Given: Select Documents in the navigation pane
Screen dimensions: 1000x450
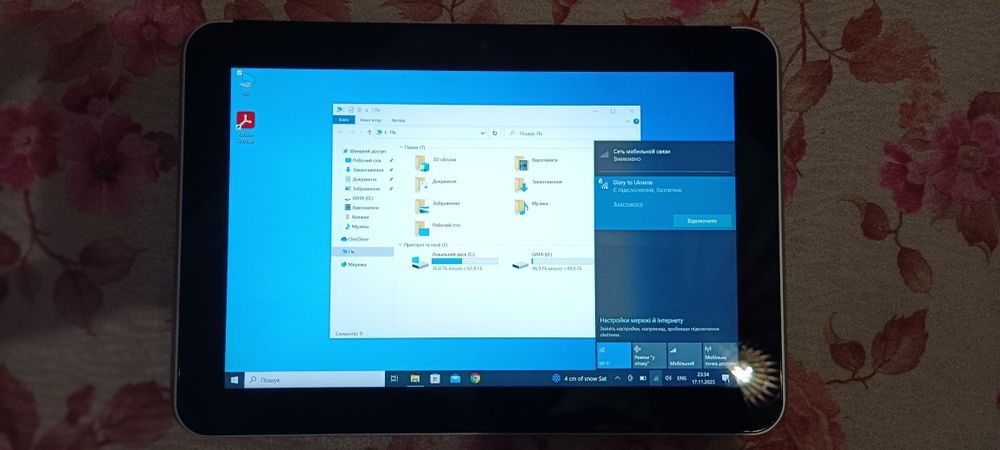Looking at the screenshot, I should [x=360, y=179].
